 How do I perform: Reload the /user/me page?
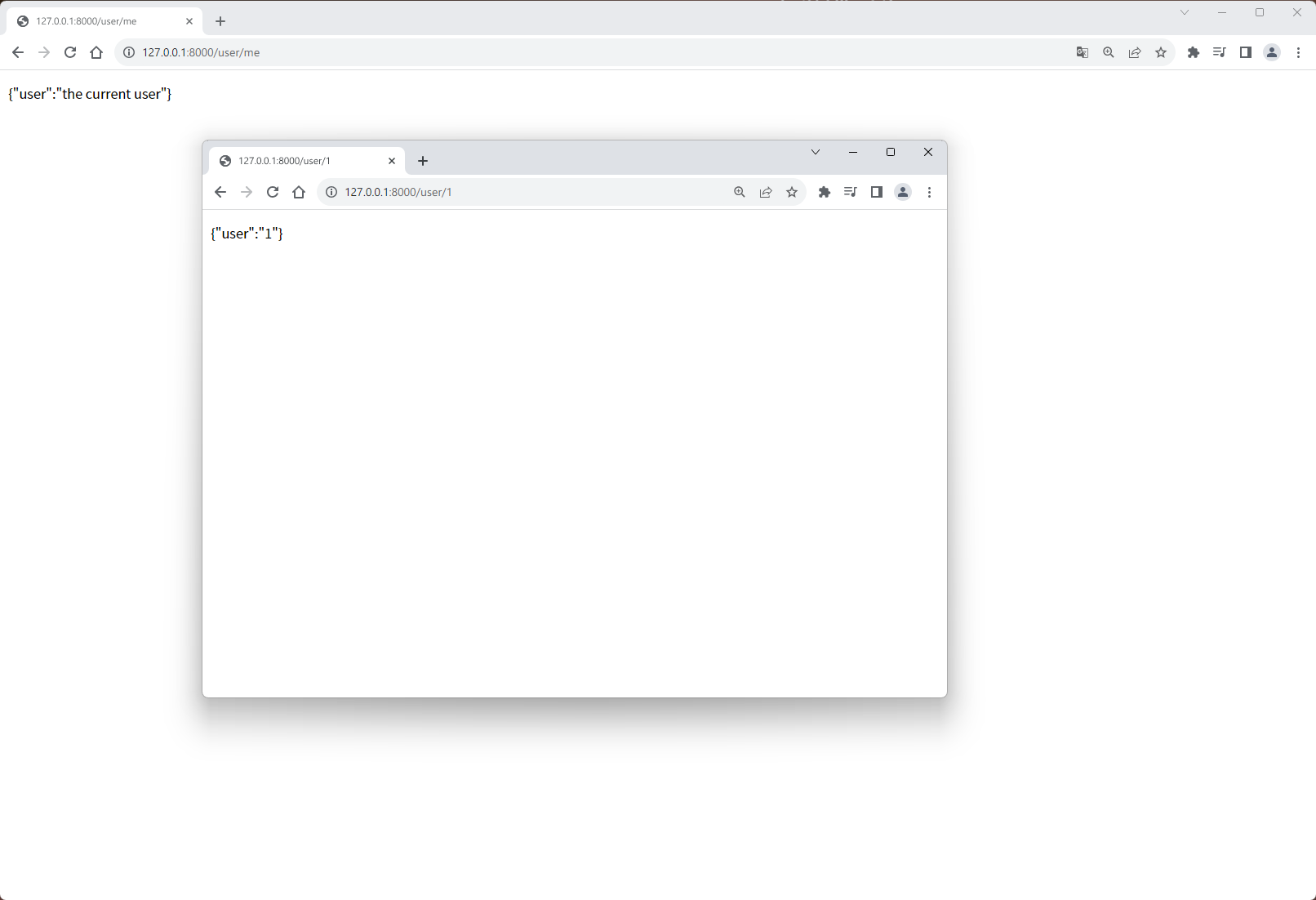coord(70,52)
